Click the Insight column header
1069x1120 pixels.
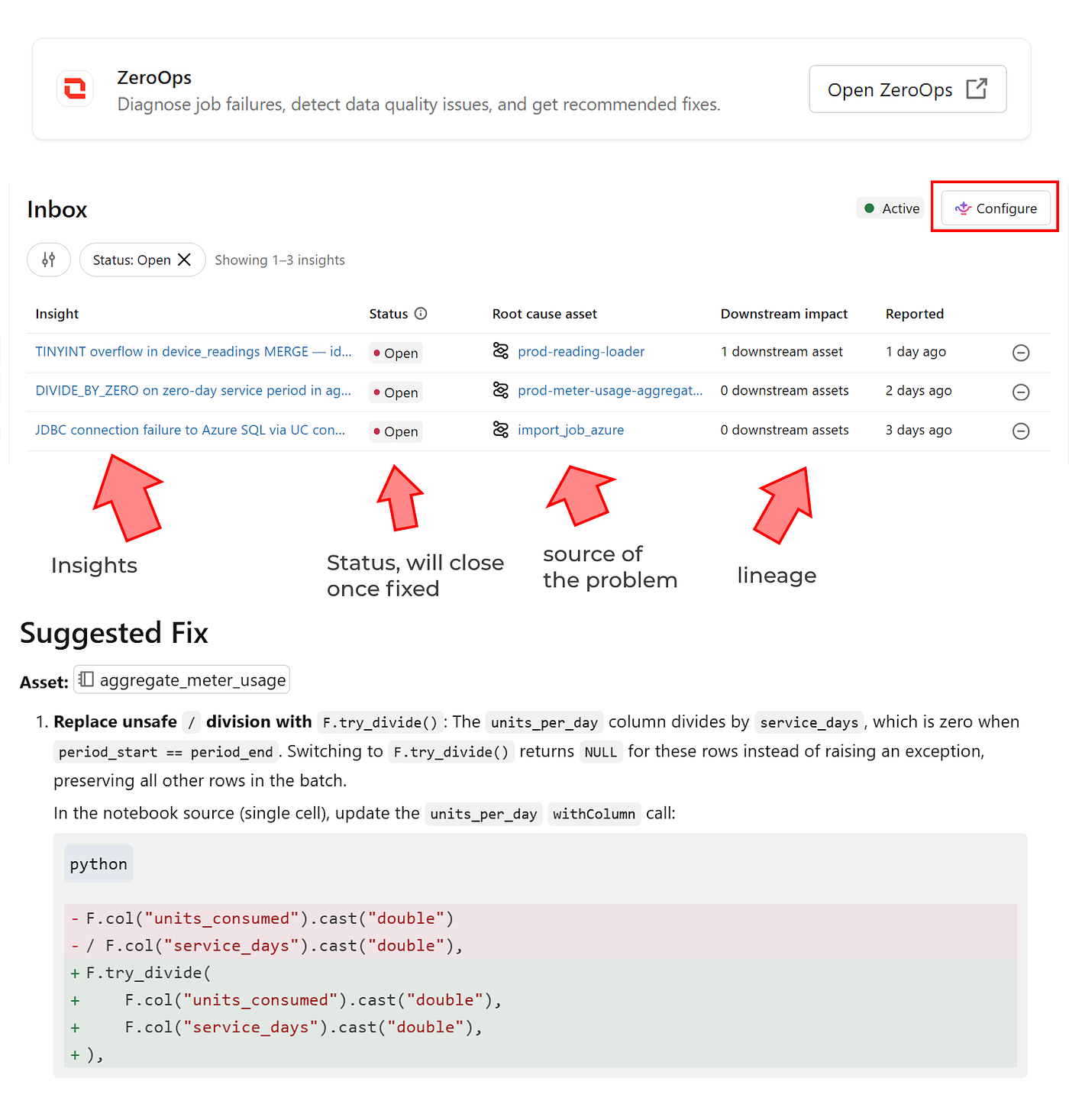57,314
